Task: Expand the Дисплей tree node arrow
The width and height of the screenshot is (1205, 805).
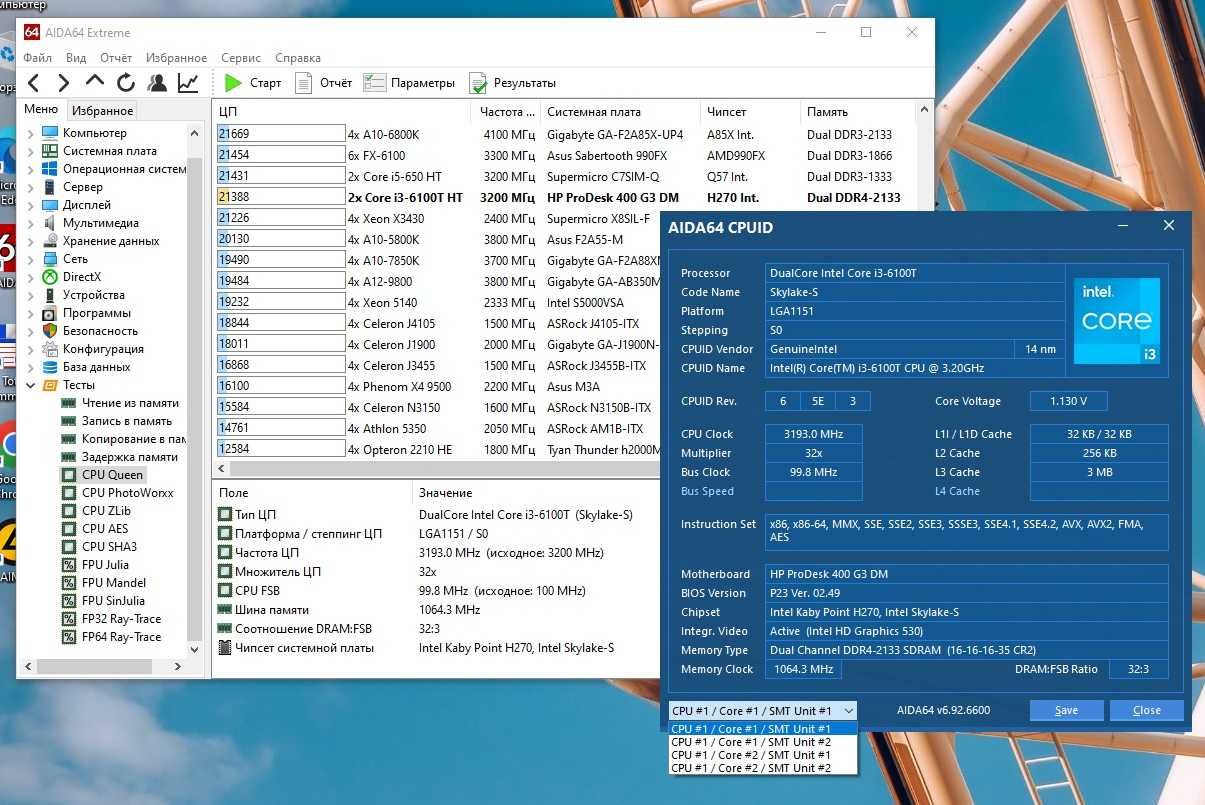Action: click(x=30, y=205)
